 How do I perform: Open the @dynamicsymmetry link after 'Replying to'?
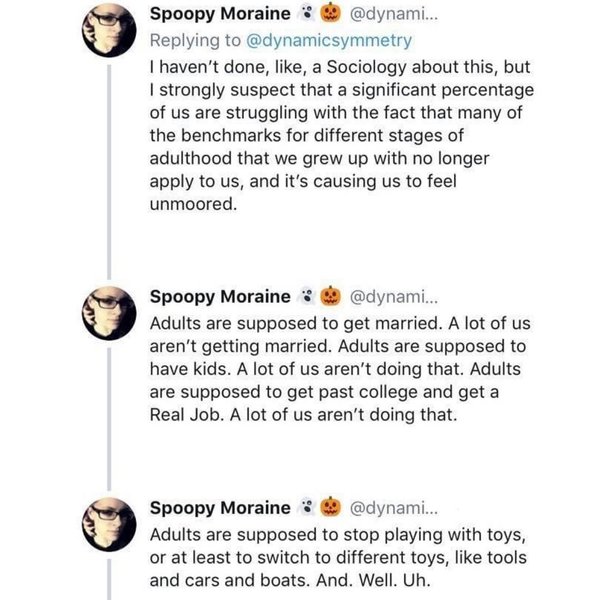coord(328,41)
